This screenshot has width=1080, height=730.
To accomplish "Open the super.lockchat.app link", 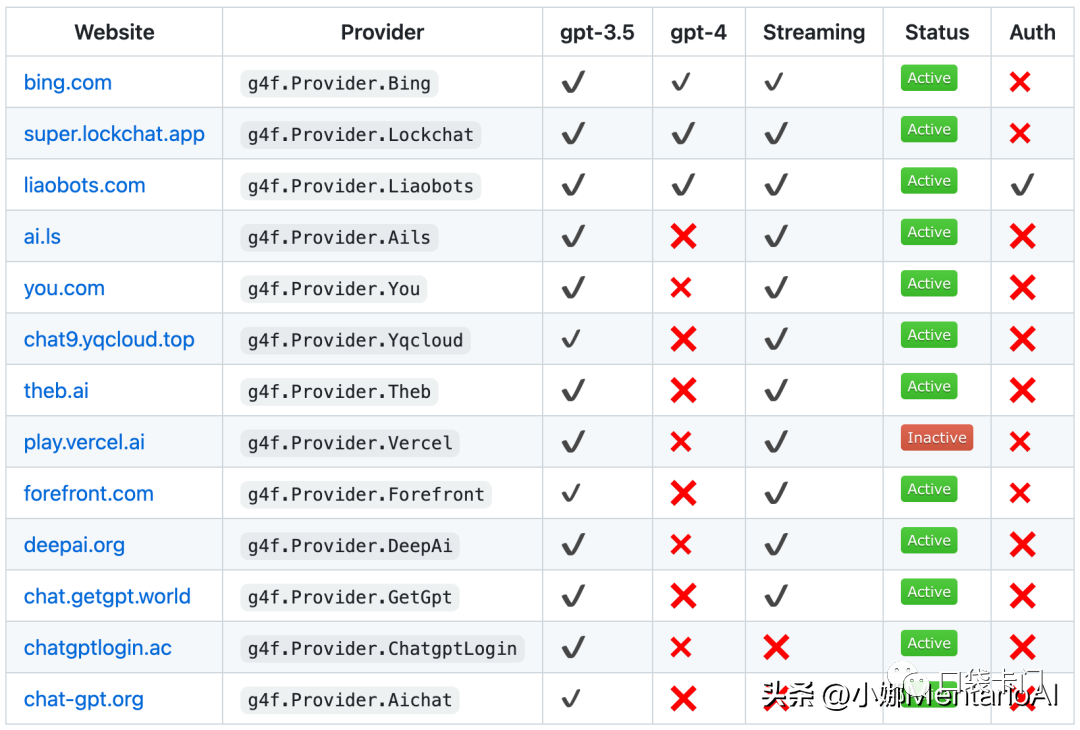I will (x=114, y=134).
